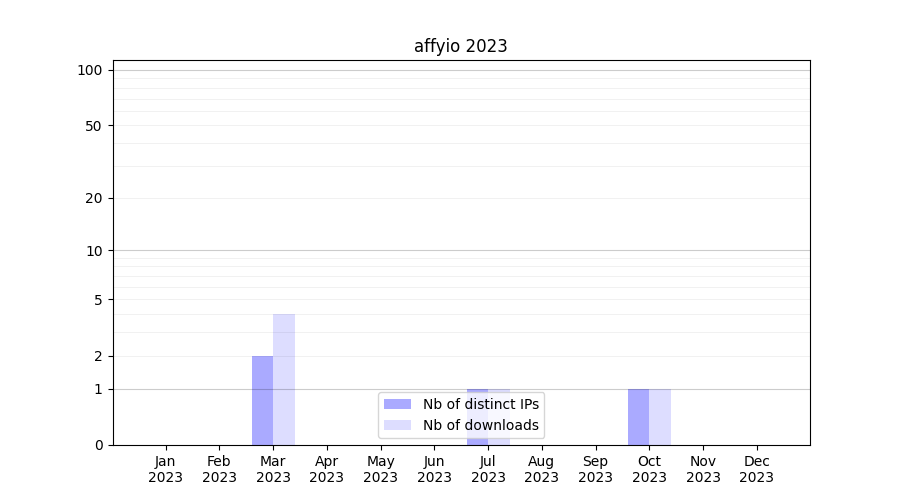
Task: Click the "Nb of downloads" legend text
Action: (481, 425)
